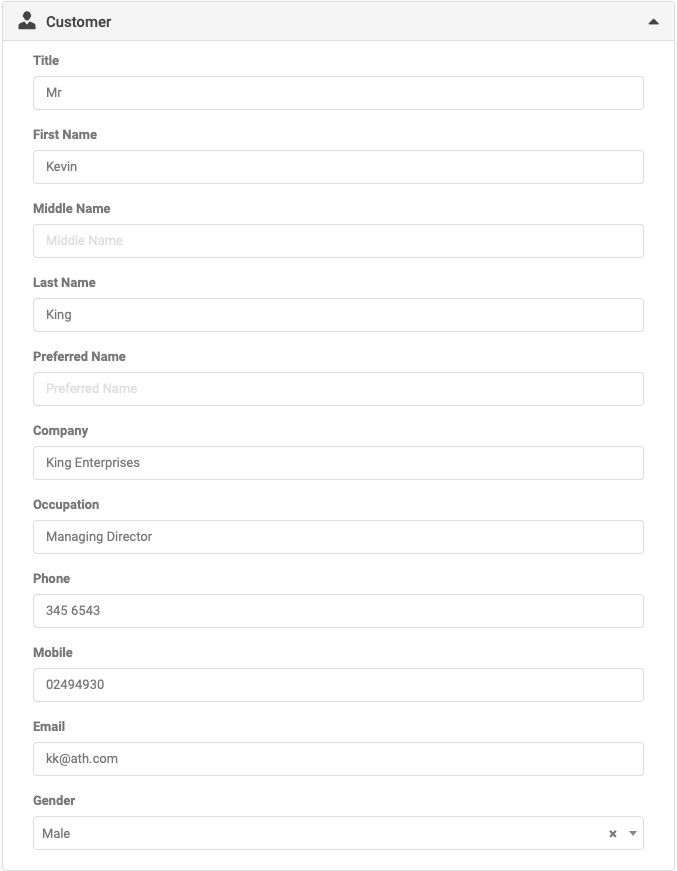Click the empty Preferred Name field
Image resolution: width=677 pixels, height=871 pixels.
(x=338, y=389)
